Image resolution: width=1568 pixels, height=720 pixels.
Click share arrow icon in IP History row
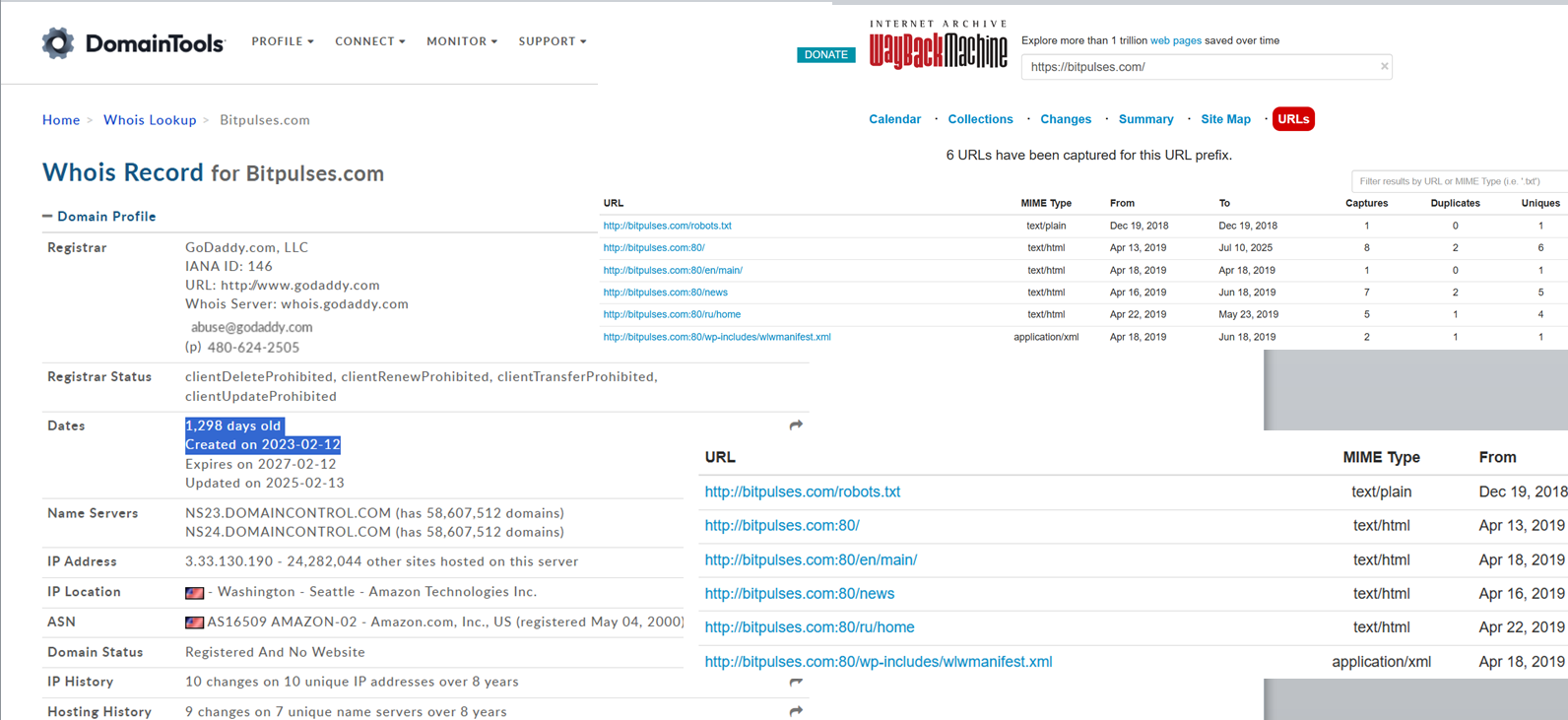tap(796, 682)
